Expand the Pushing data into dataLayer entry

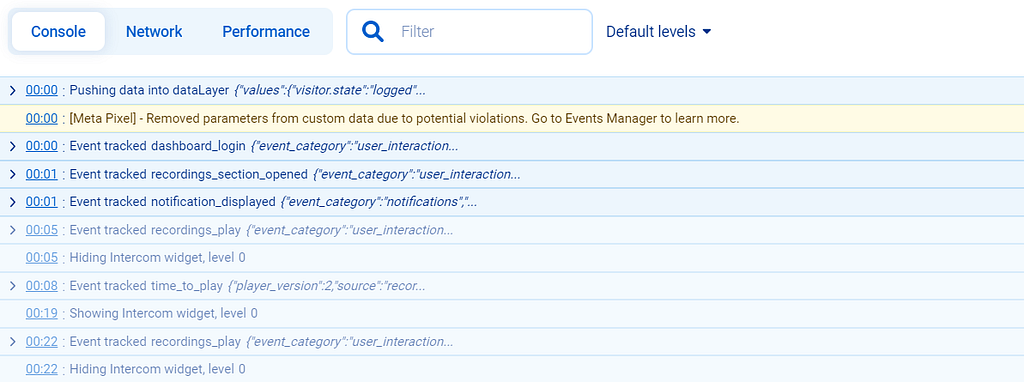[12, 91]
